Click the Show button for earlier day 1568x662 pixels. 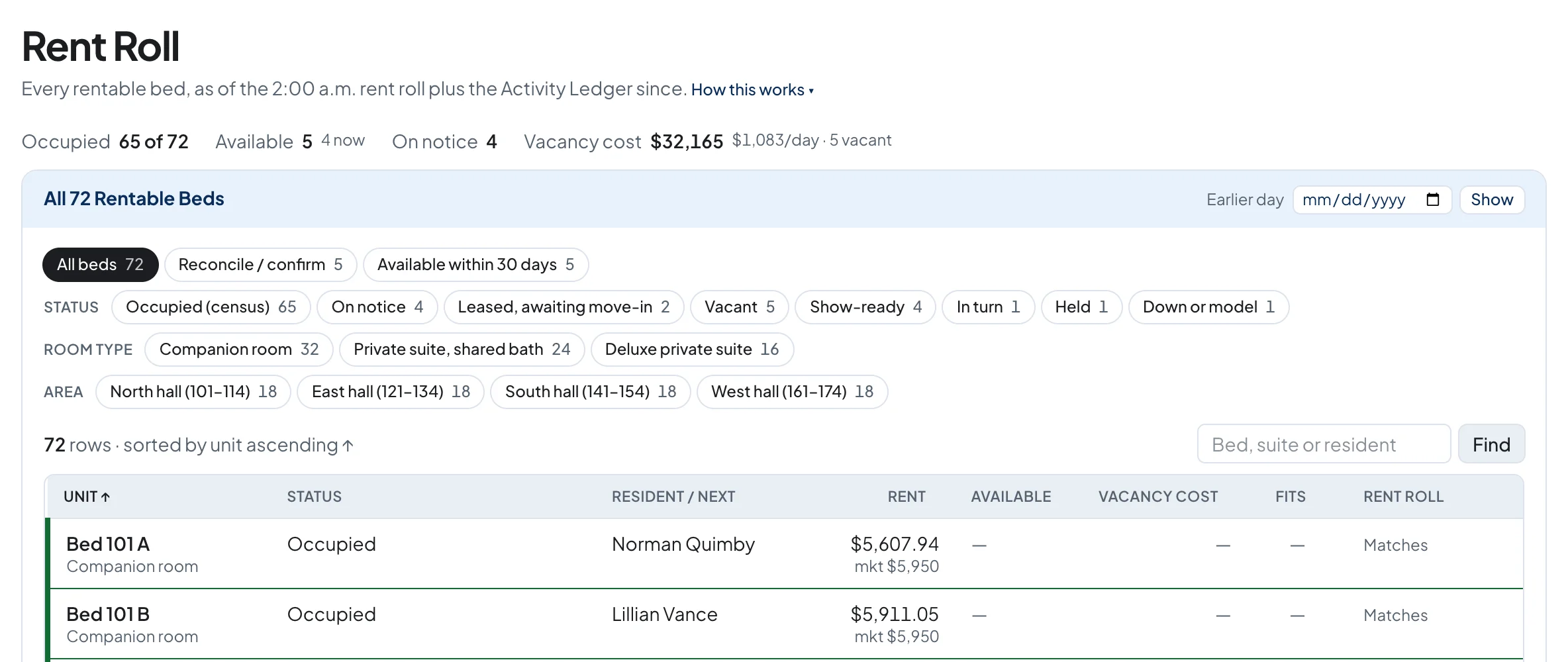coord(1492,200)
